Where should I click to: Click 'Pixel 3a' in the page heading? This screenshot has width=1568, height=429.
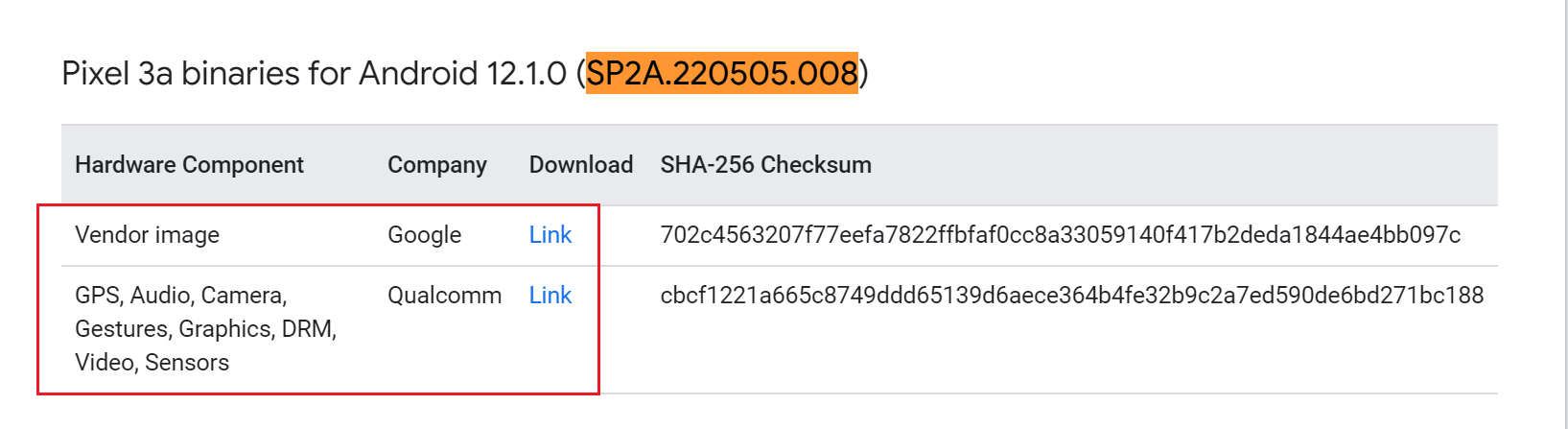(117, 74)
